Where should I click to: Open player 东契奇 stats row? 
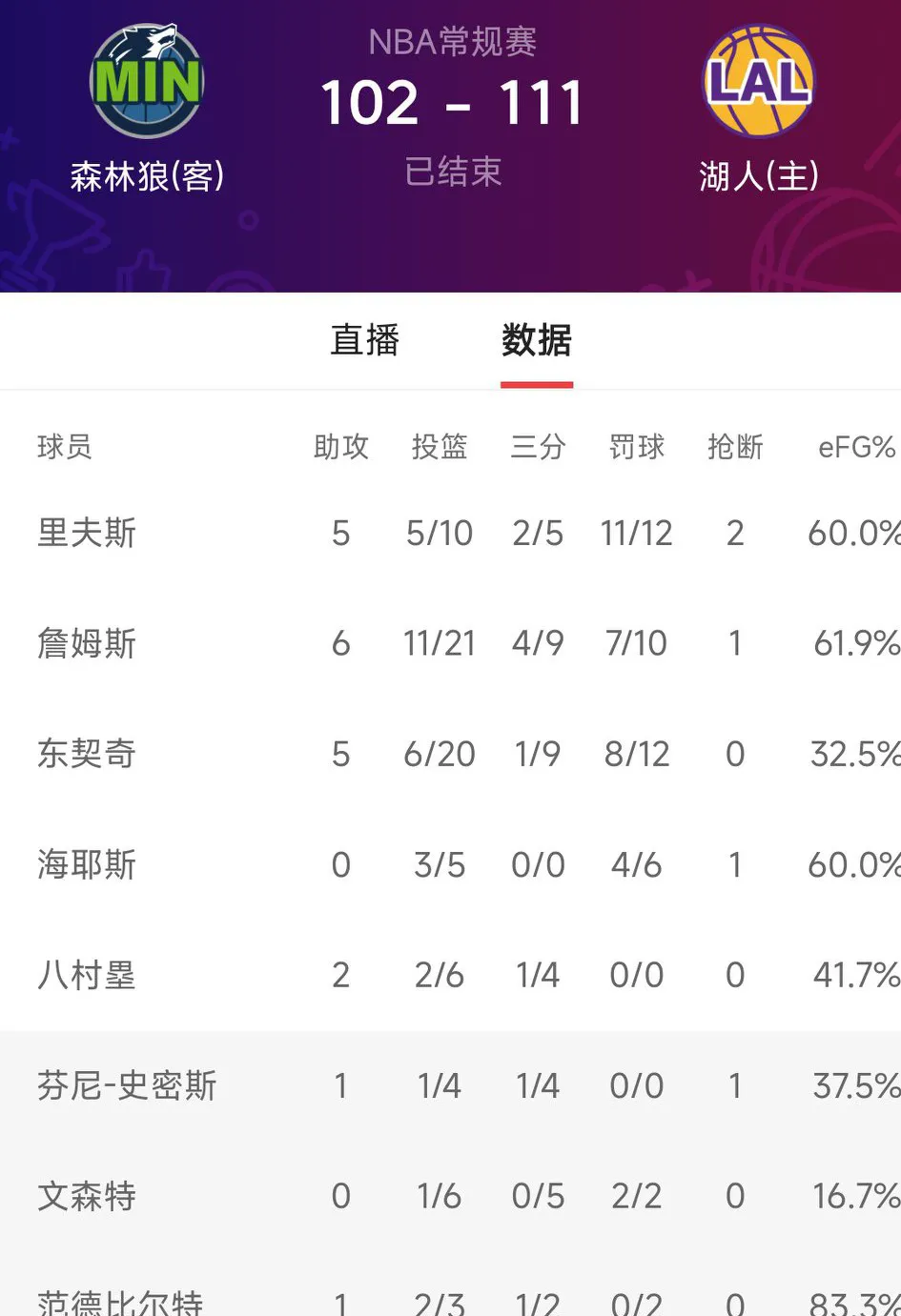[x=87, y=754]
